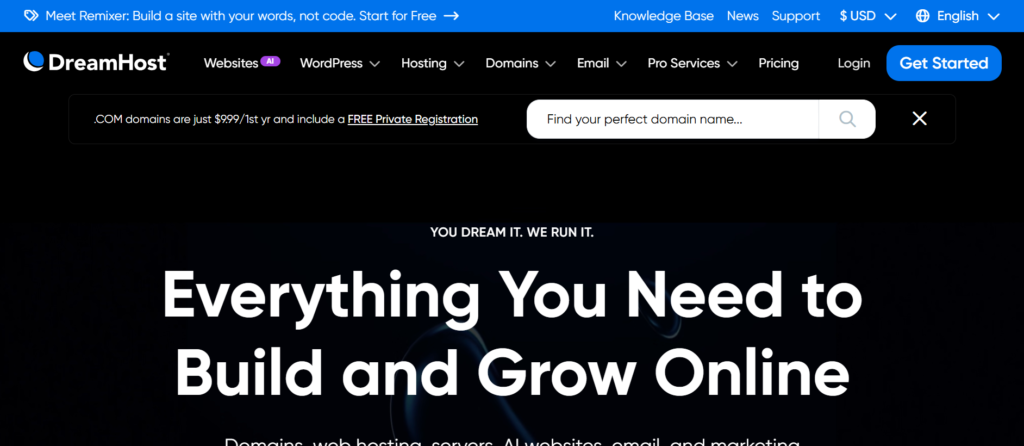This screenshot has height=446, width=1024.
Task: Click the Build and Grow Online heading line
Action: pos(512,370)
